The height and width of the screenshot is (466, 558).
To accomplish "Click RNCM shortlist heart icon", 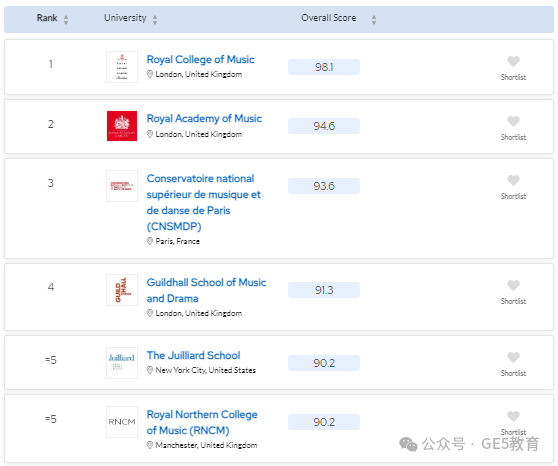I will pyautogui.click(x=513, y=416).
